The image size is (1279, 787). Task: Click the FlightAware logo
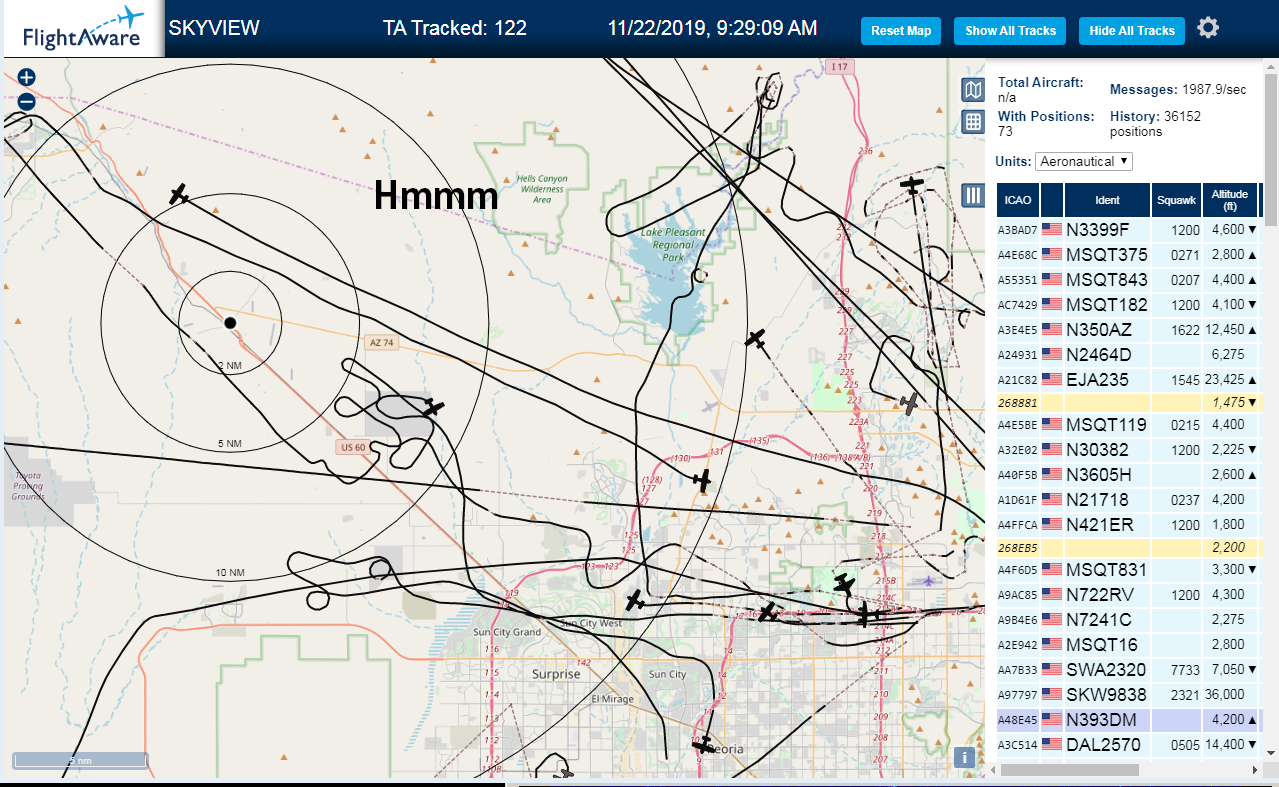tap(83, 29)
